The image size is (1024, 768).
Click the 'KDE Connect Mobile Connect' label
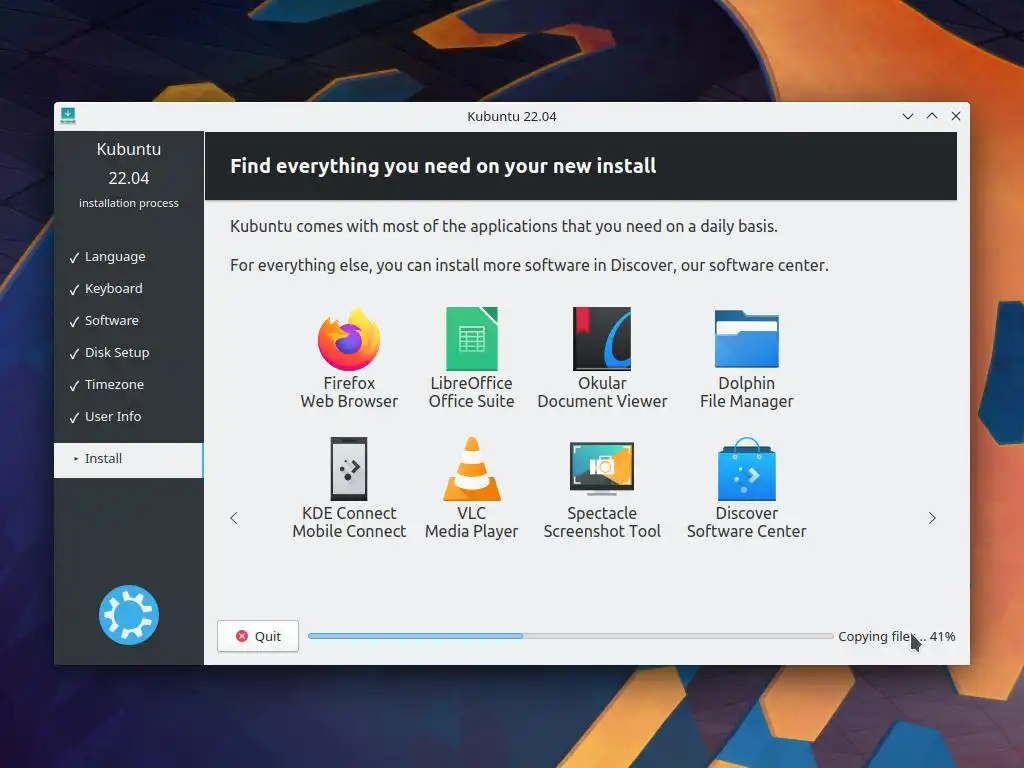coord(349,522)
